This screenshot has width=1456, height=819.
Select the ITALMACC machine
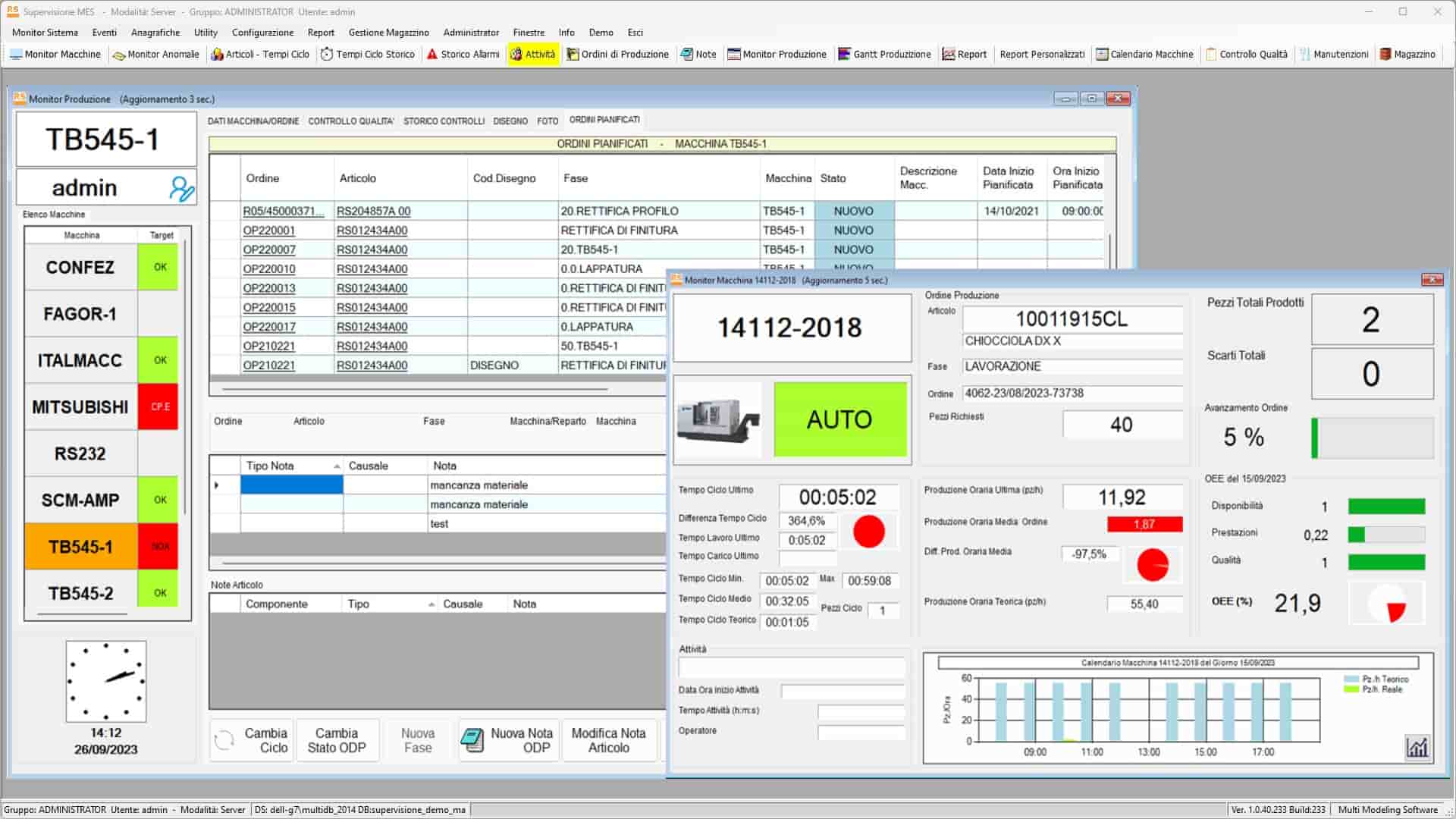[80, 360]
